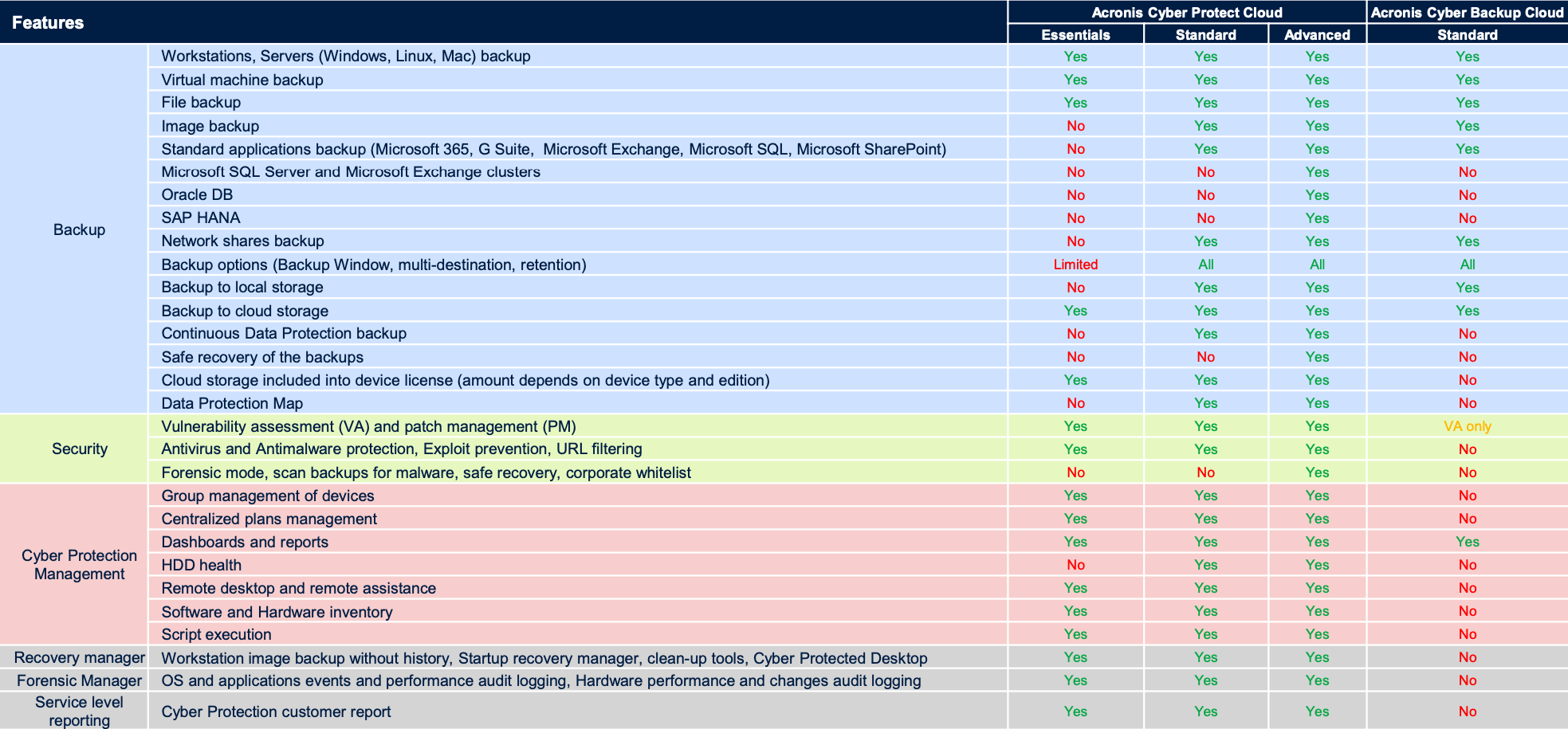The width and height of the screenshot is (1568, 729).
Task: Select the Acronis Cyber Backup Cloud header
Action: 1467,12
